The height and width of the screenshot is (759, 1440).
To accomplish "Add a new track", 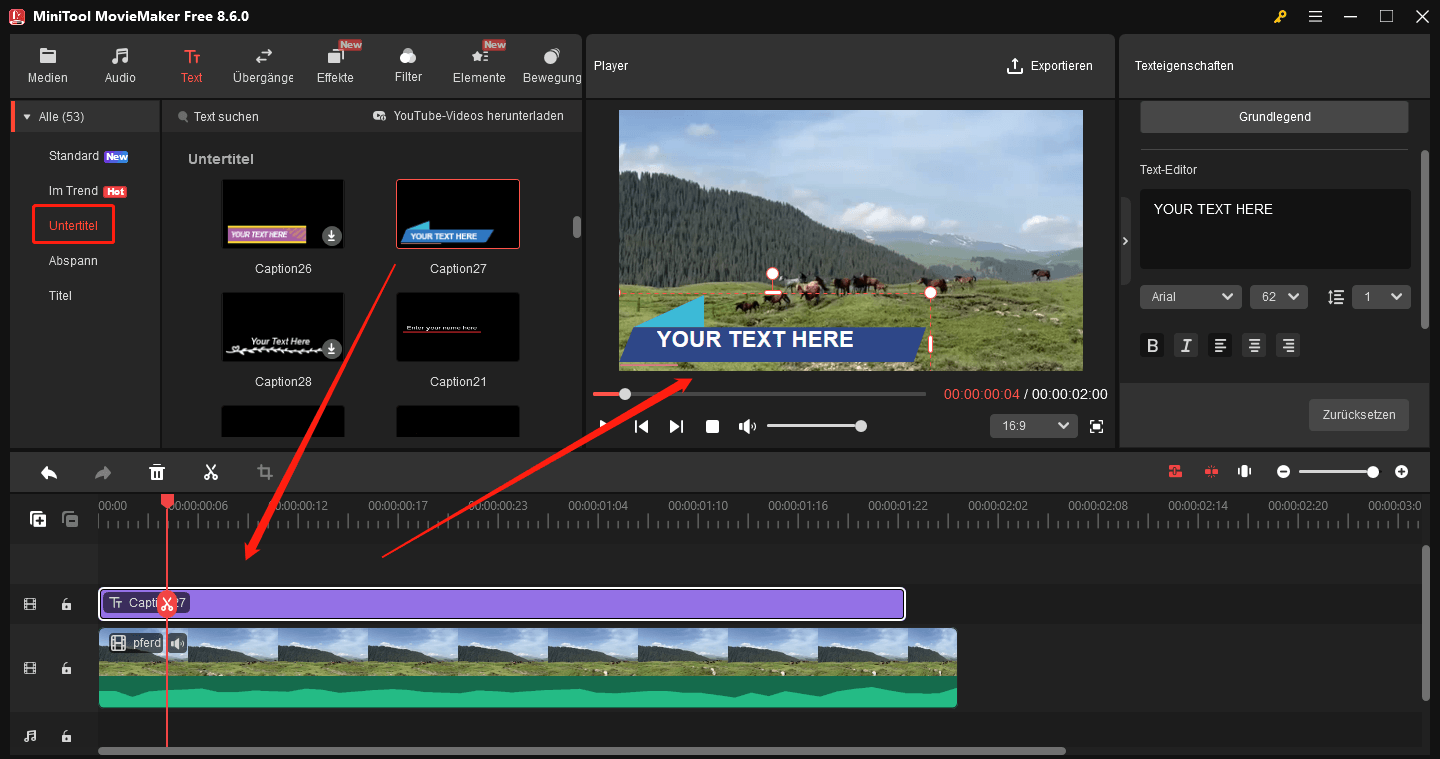I will 38,519.
